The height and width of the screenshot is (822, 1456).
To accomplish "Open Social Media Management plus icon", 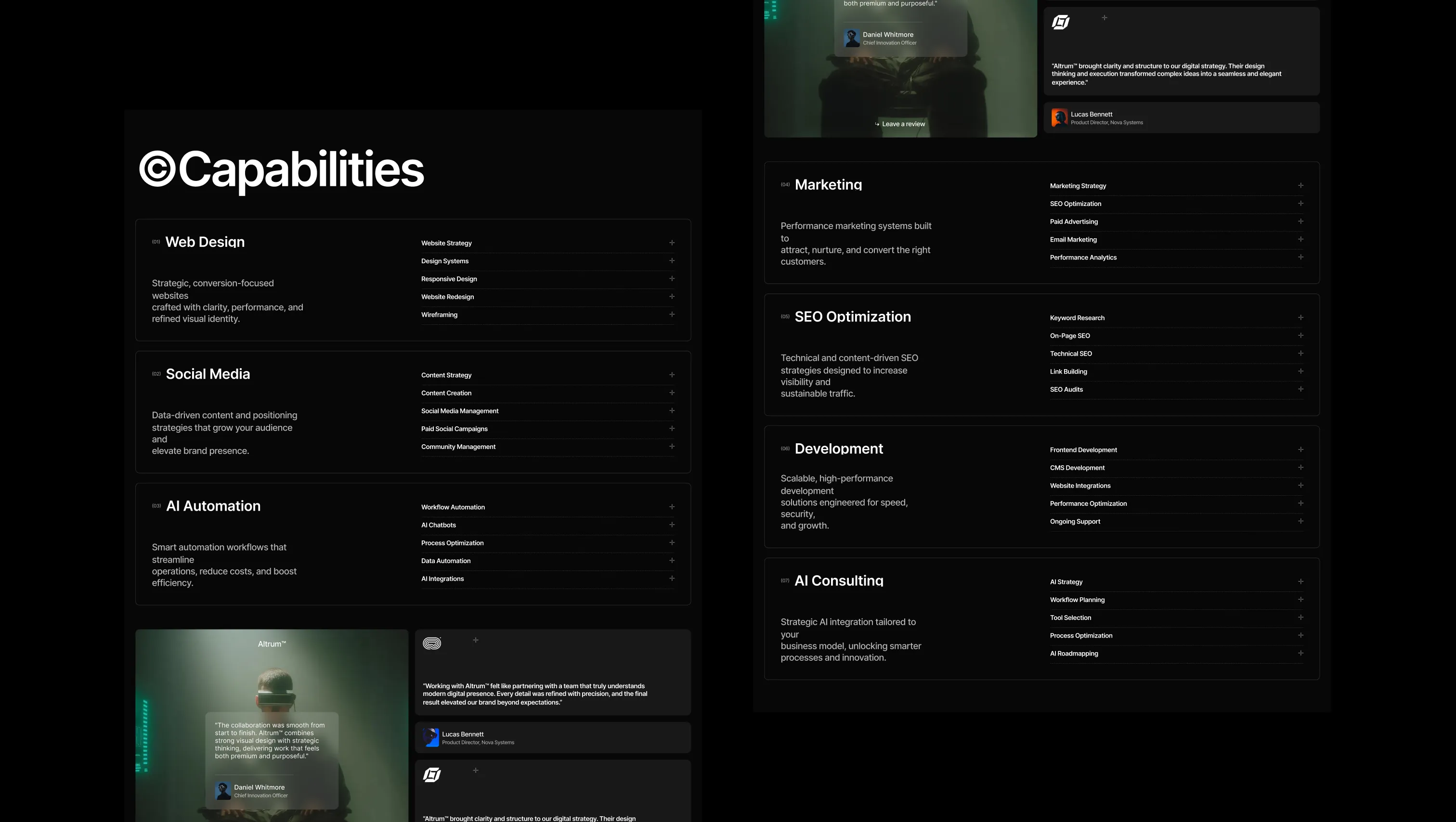I will [672, 411].
